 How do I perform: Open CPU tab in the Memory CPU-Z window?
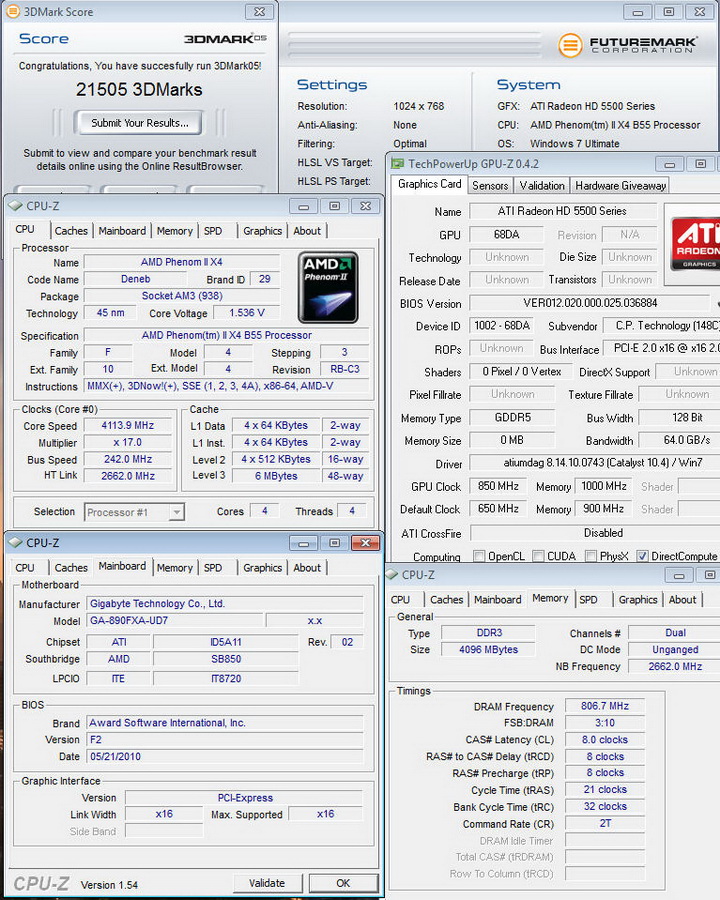point(400,600)
